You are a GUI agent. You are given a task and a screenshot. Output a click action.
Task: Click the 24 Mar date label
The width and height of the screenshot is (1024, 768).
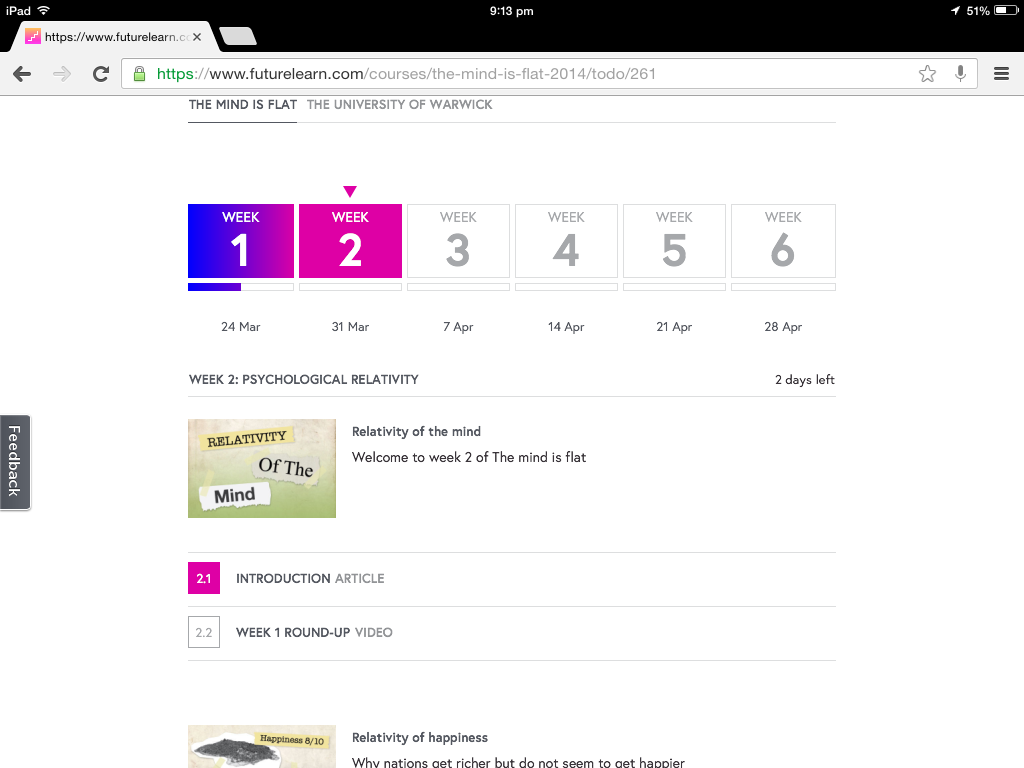241,327
